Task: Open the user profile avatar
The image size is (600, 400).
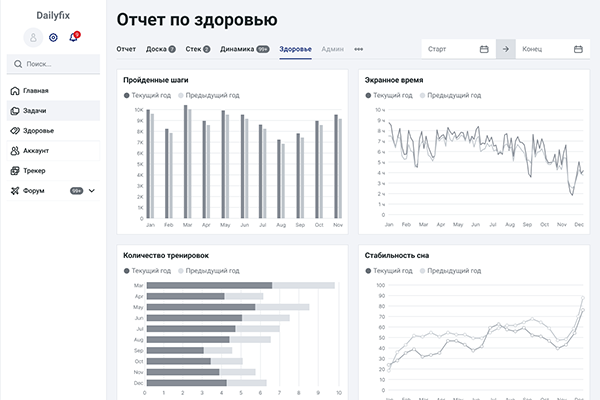Action: click(x=33, y=37)
